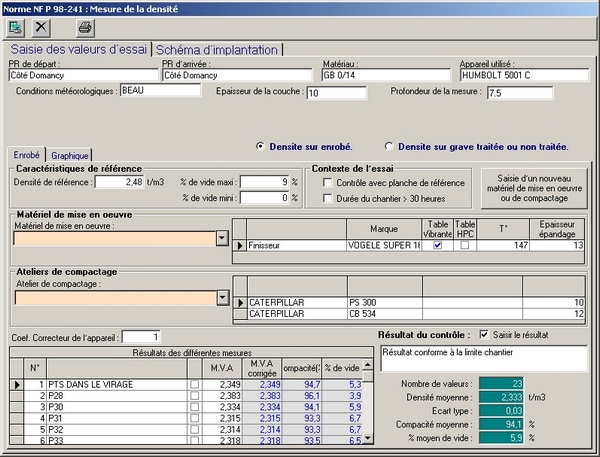Toggle the Saisir le résultat checkbox
This screenshot has width=600, height=457.
click(x=486, y=334)
